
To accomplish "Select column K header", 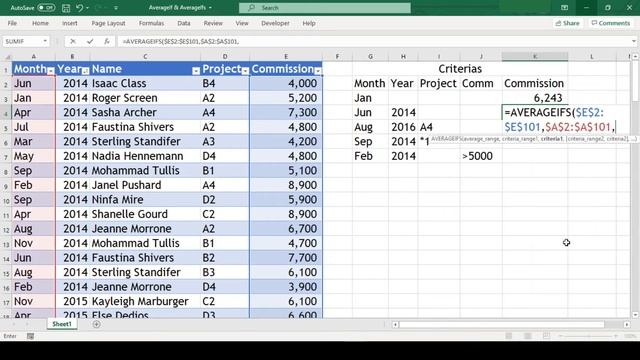I will 535,56.
